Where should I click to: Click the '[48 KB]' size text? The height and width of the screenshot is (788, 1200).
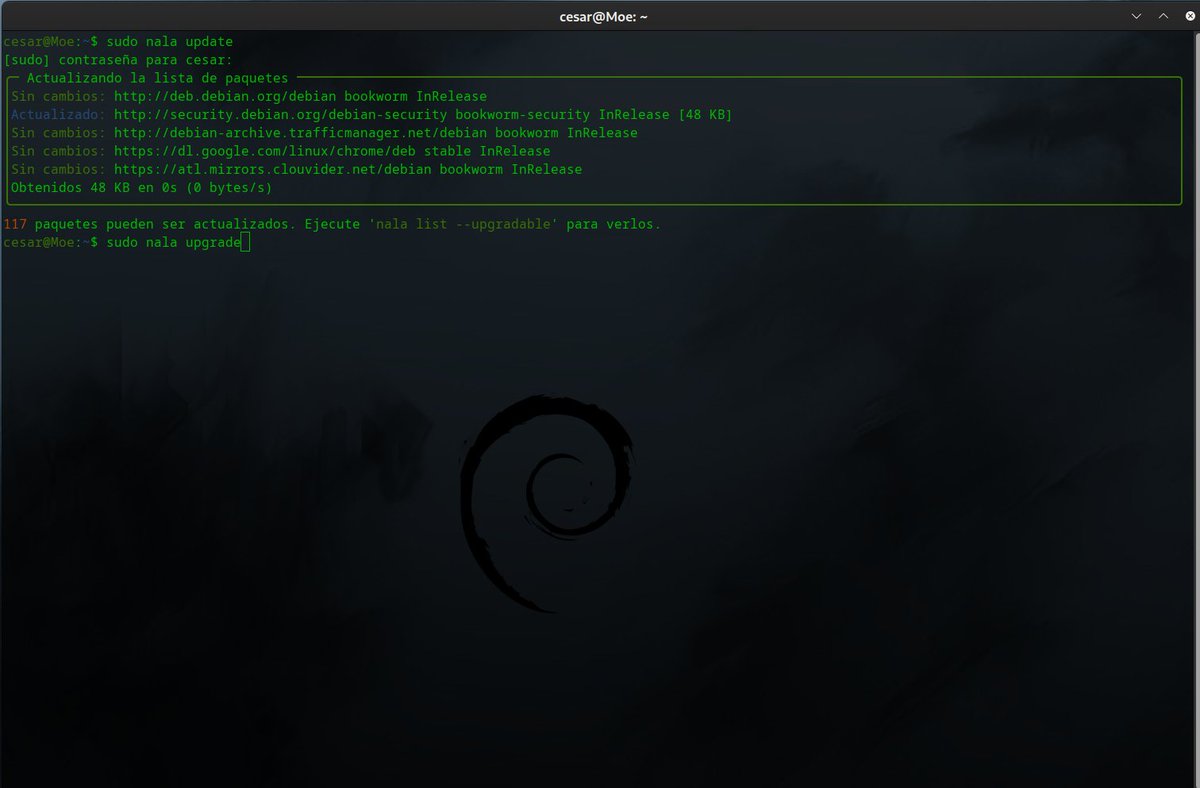pyautogui.click(x=705, y=115)
